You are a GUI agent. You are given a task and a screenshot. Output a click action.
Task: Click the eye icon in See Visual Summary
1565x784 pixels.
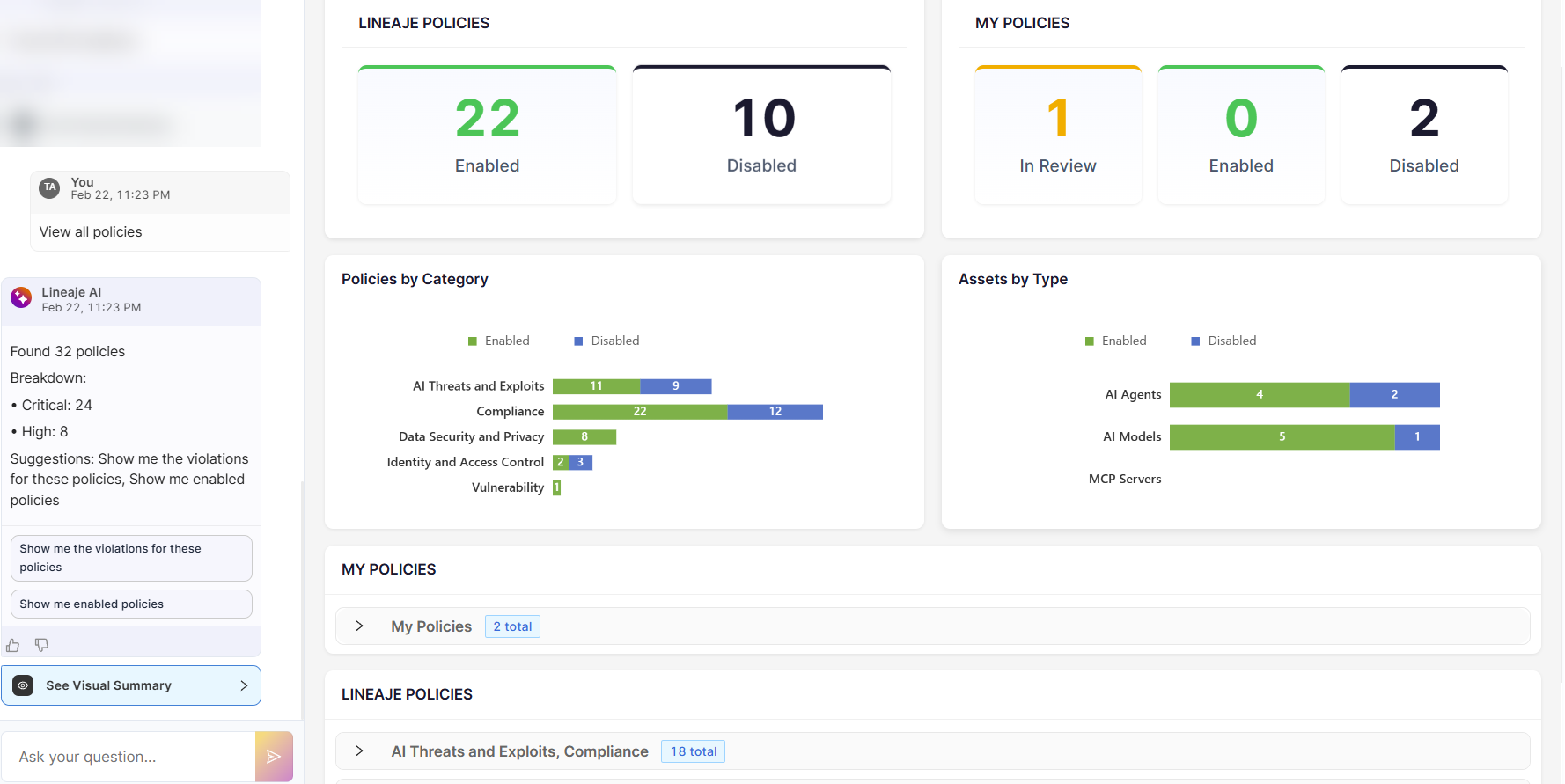pos(24,685)
